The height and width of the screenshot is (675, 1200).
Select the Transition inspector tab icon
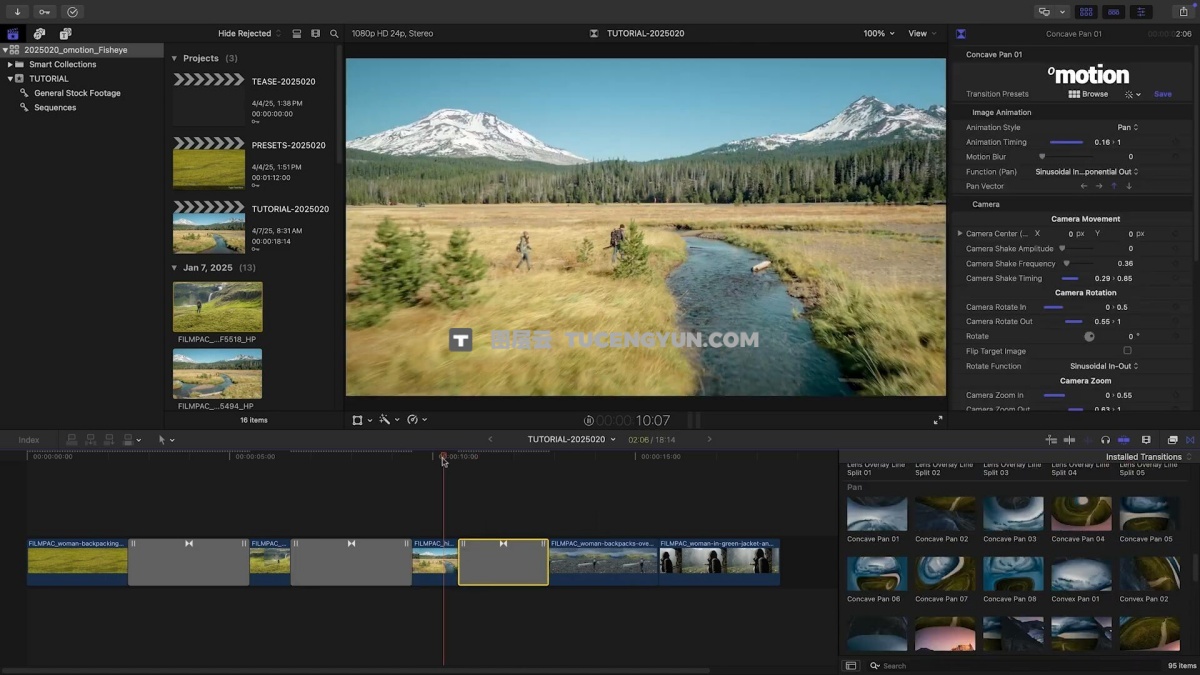tap(961, 34)
